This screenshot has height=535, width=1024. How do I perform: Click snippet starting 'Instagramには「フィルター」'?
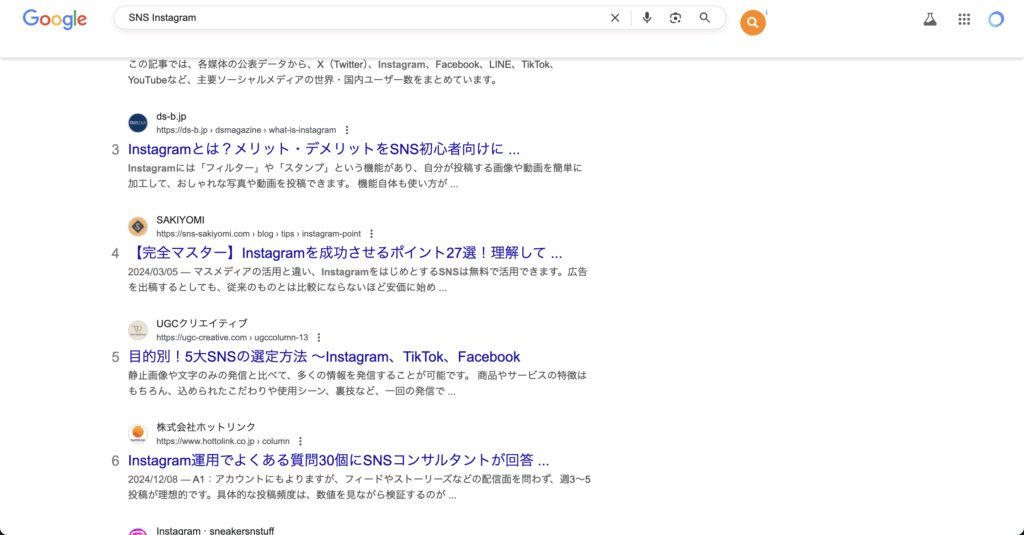point(355,176)
